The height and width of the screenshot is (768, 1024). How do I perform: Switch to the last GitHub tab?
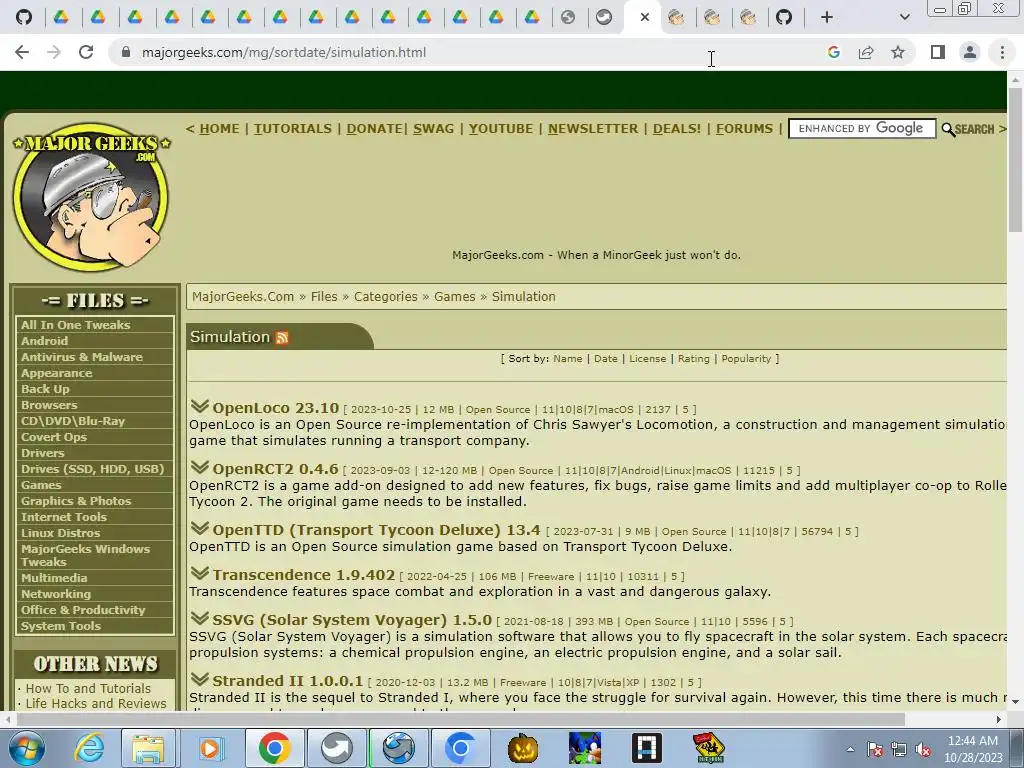(784, 17)
